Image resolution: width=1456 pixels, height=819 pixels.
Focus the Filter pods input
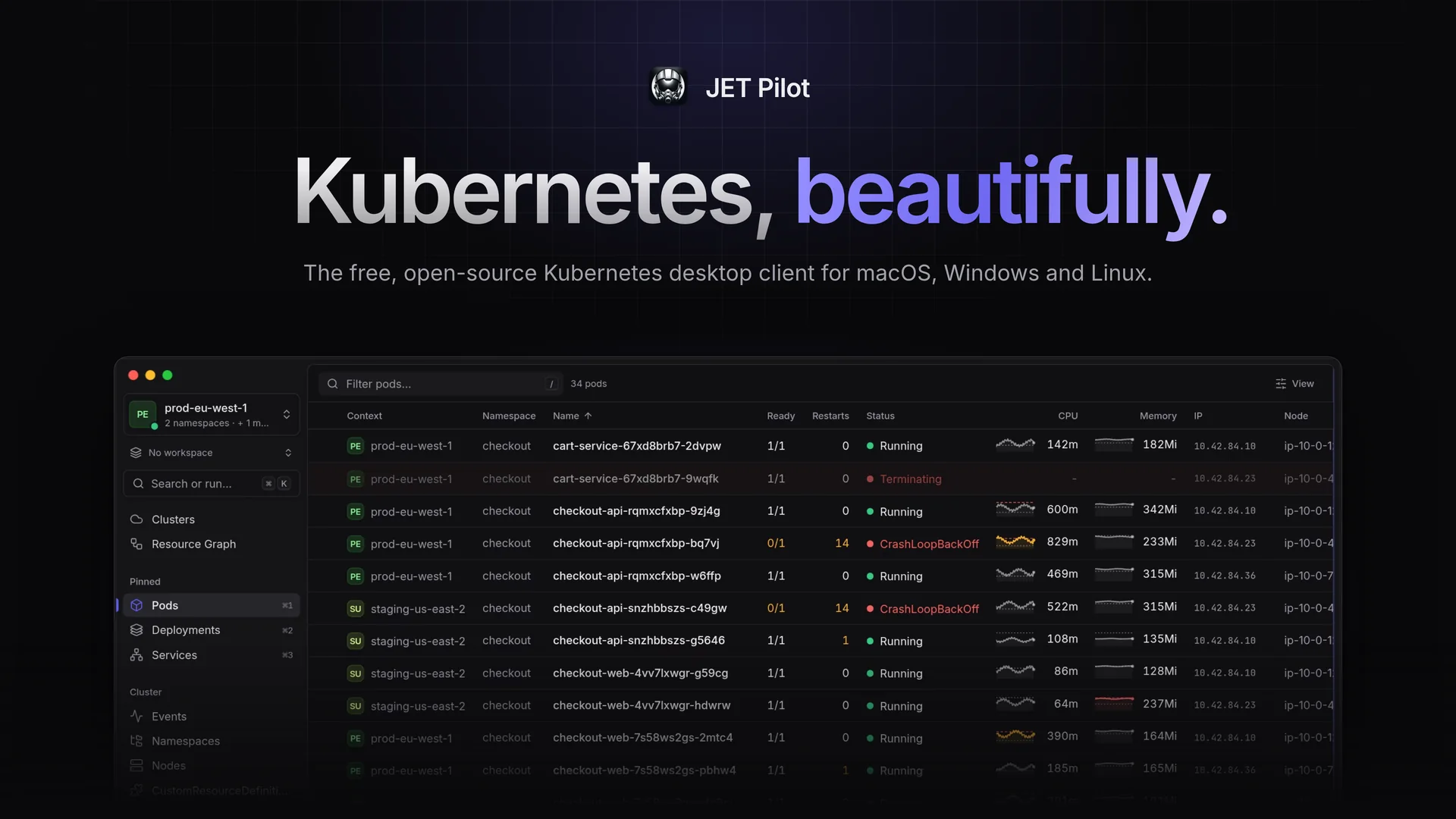441,384
